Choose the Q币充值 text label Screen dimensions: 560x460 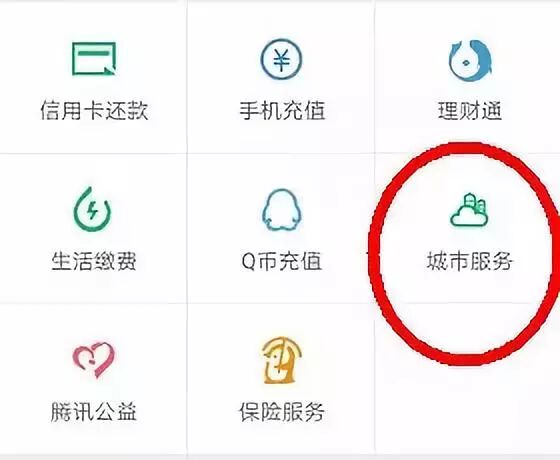(281, 261)
